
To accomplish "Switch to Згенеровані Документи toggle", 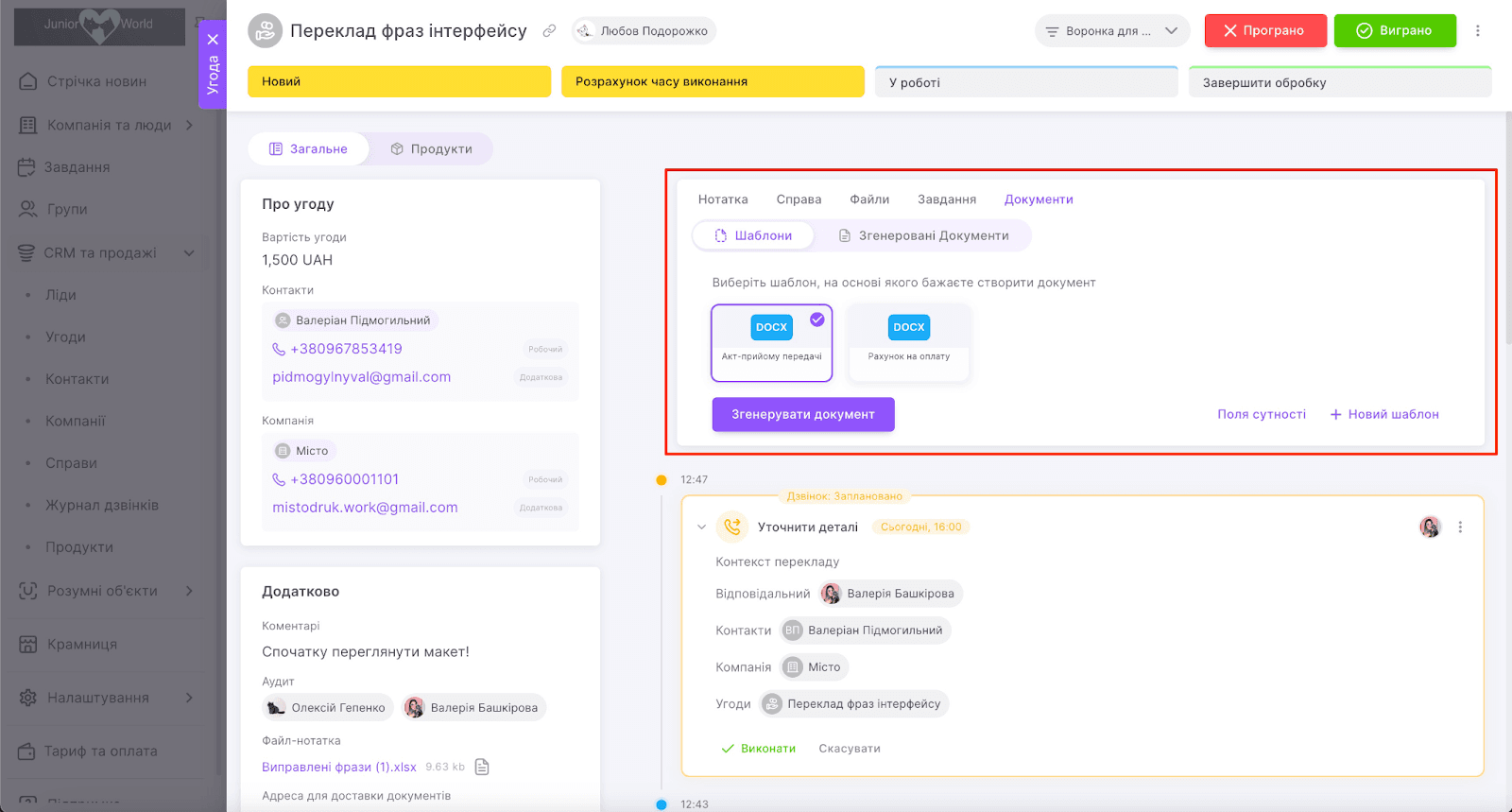I will pos(923,236).
